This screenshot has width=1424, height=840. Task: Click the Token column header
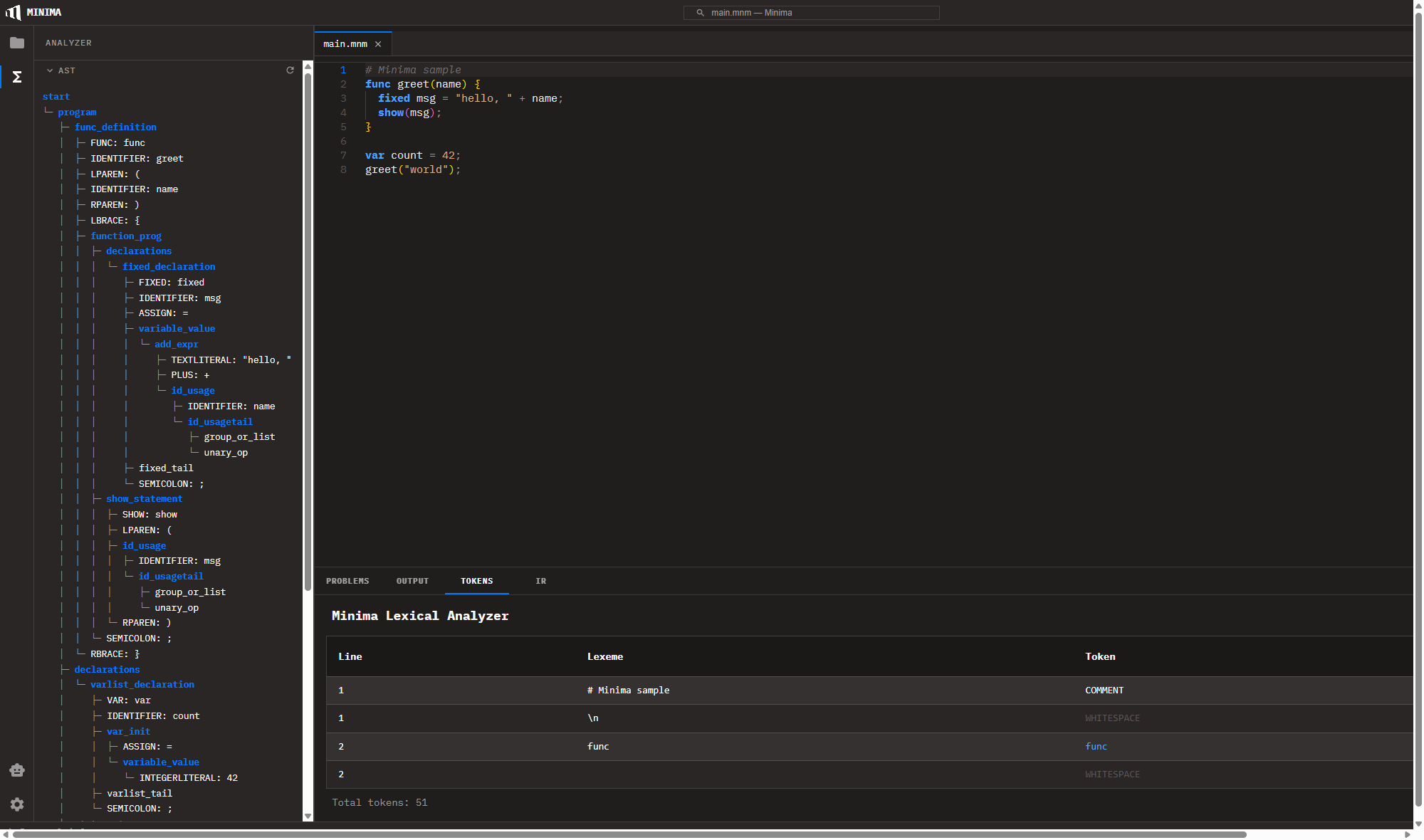[1100, 657]
